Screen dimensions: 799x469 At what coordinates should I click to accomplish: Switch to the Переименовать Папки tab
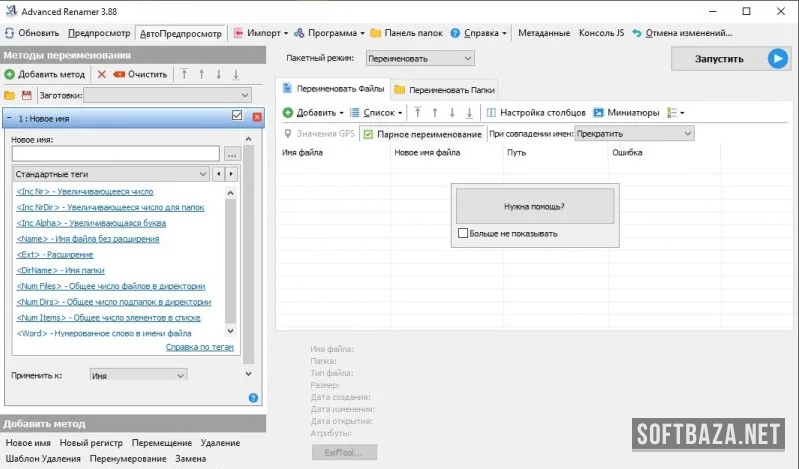pos(442,89)
